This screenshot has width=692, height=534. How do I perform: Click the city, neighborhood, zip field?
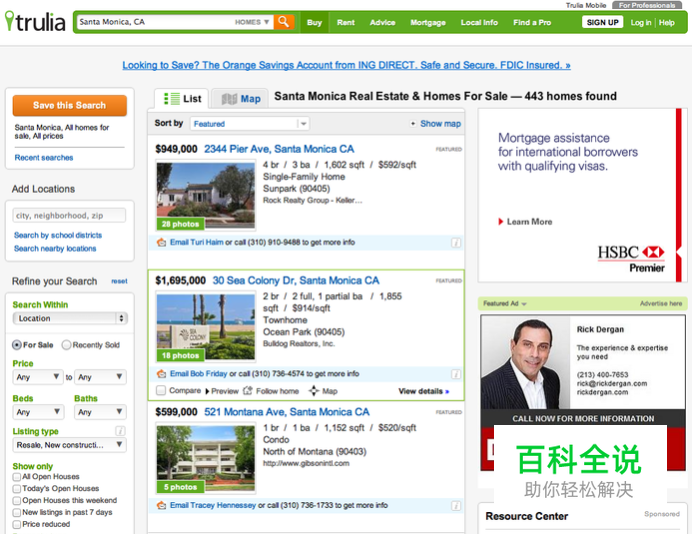point(69,215)
